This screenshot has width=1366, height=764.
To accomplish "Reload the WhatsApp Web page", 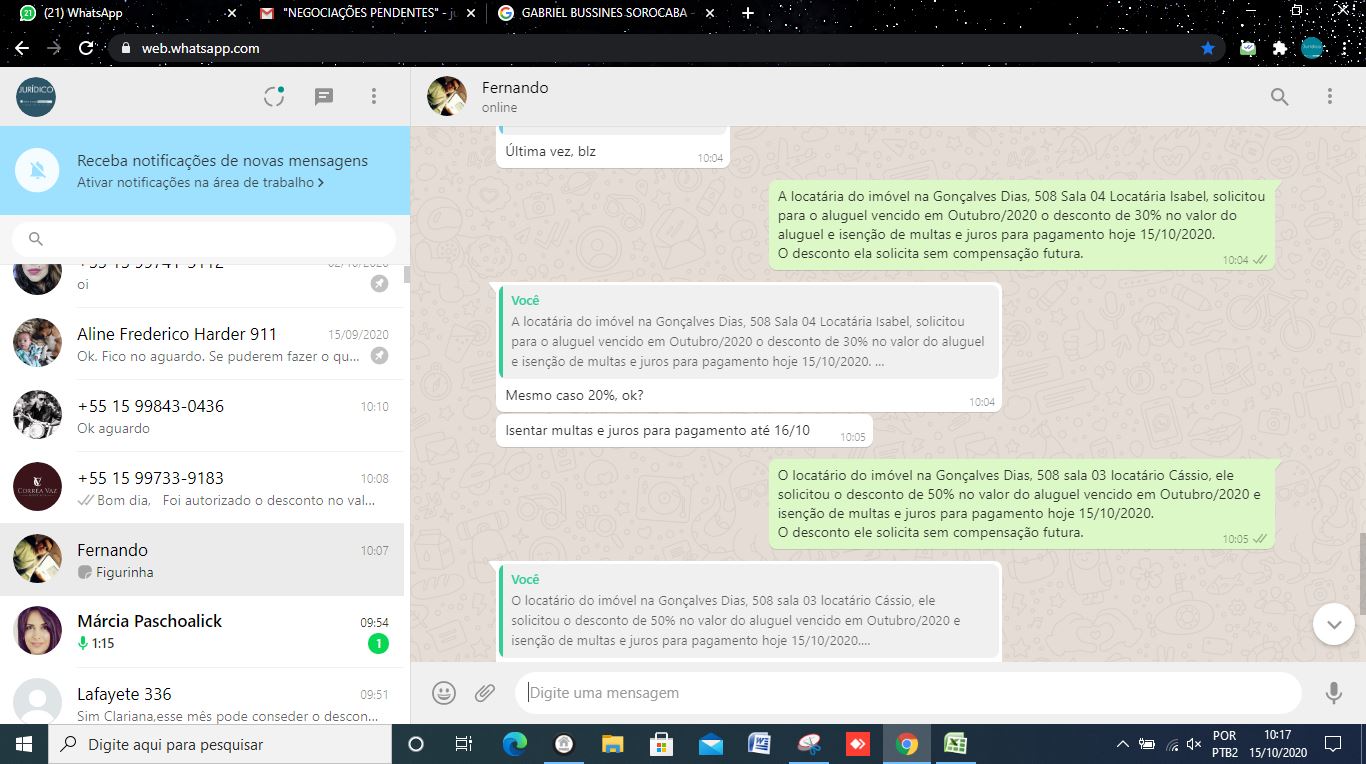I will pos(86,48).
